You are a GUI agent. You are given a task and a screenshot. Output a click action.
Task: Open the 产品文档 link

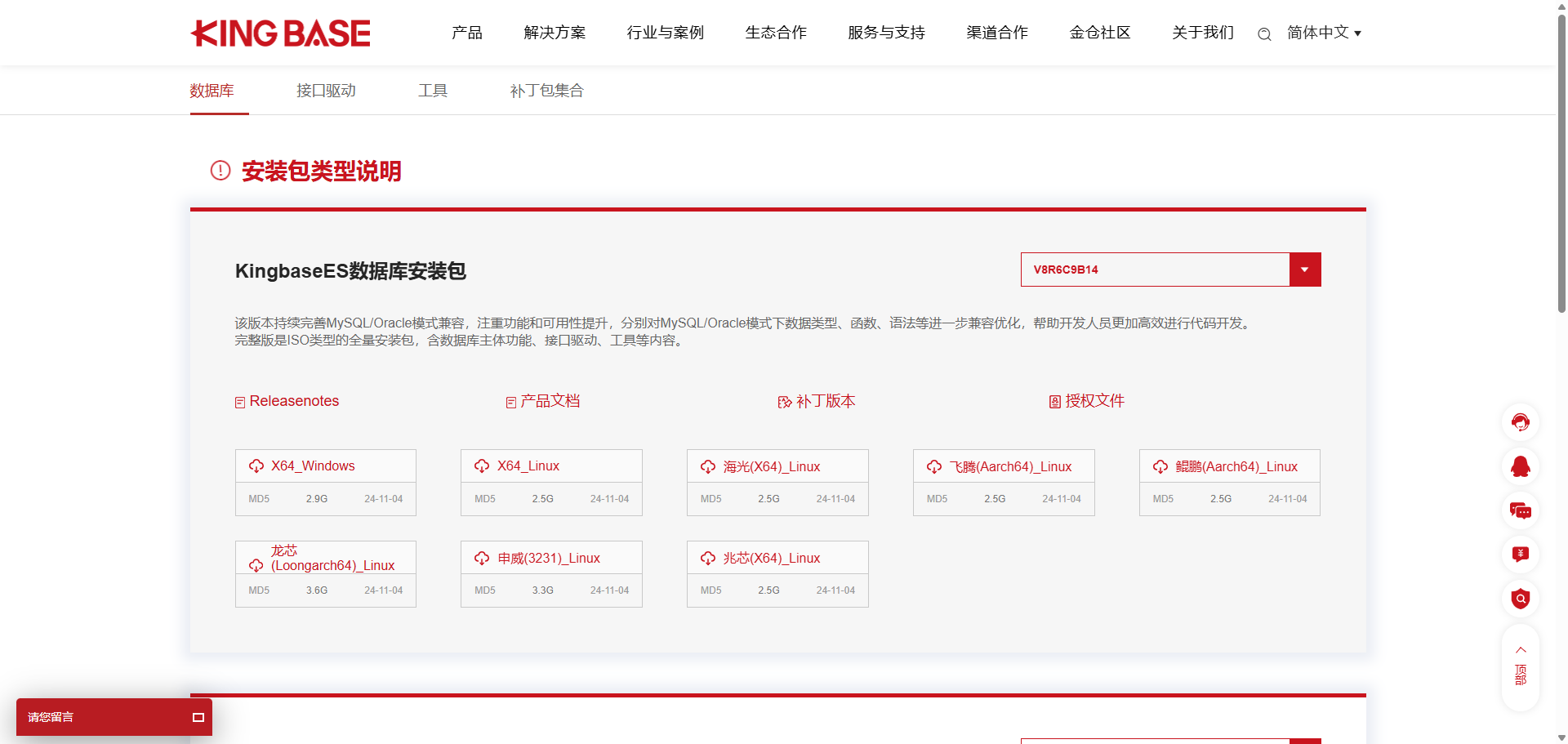pyautogui.click(x=550, y=401)
